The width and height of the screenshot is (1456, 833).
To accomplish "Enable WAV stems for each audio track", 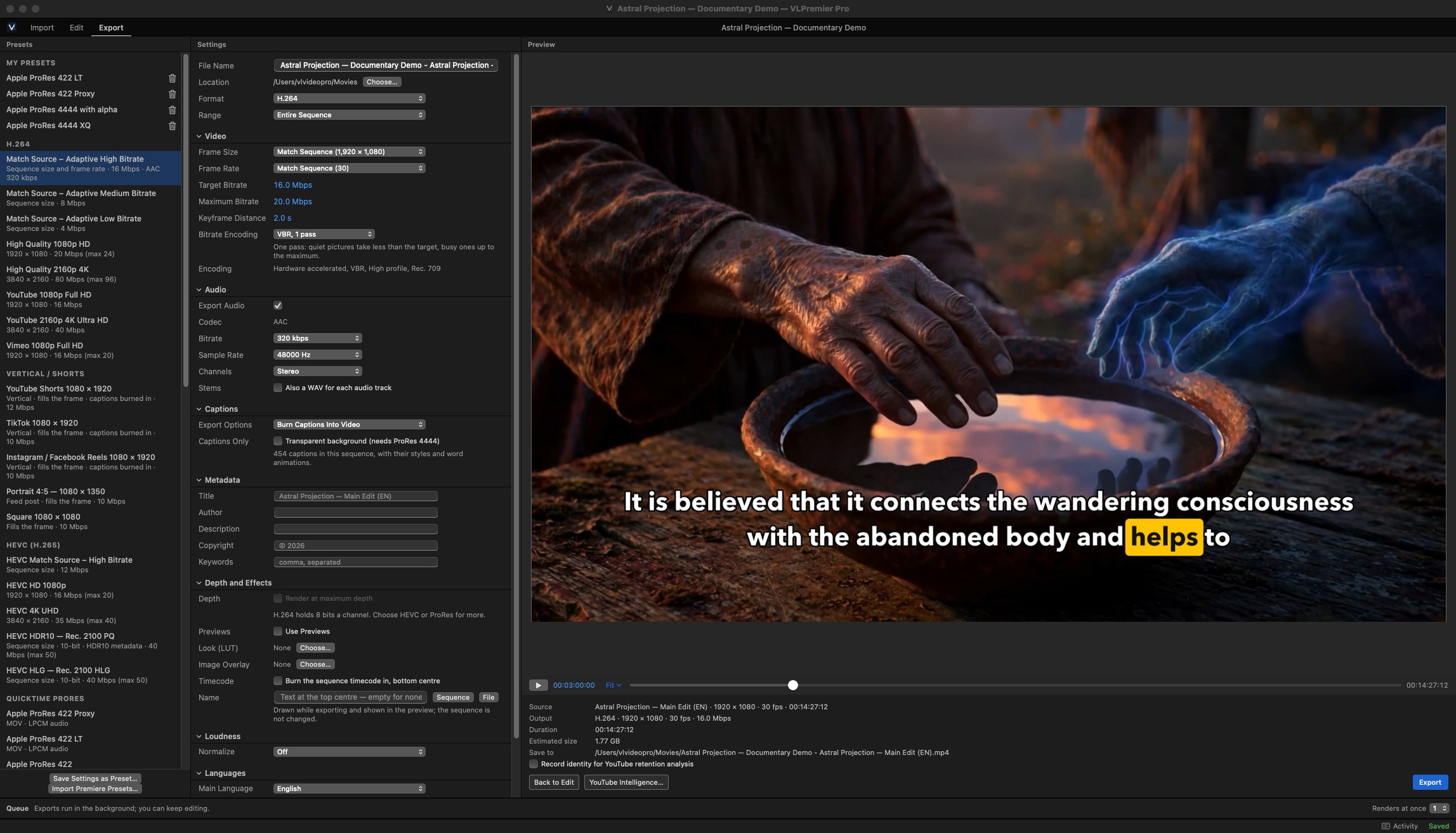I will click(x=278, y=388).
